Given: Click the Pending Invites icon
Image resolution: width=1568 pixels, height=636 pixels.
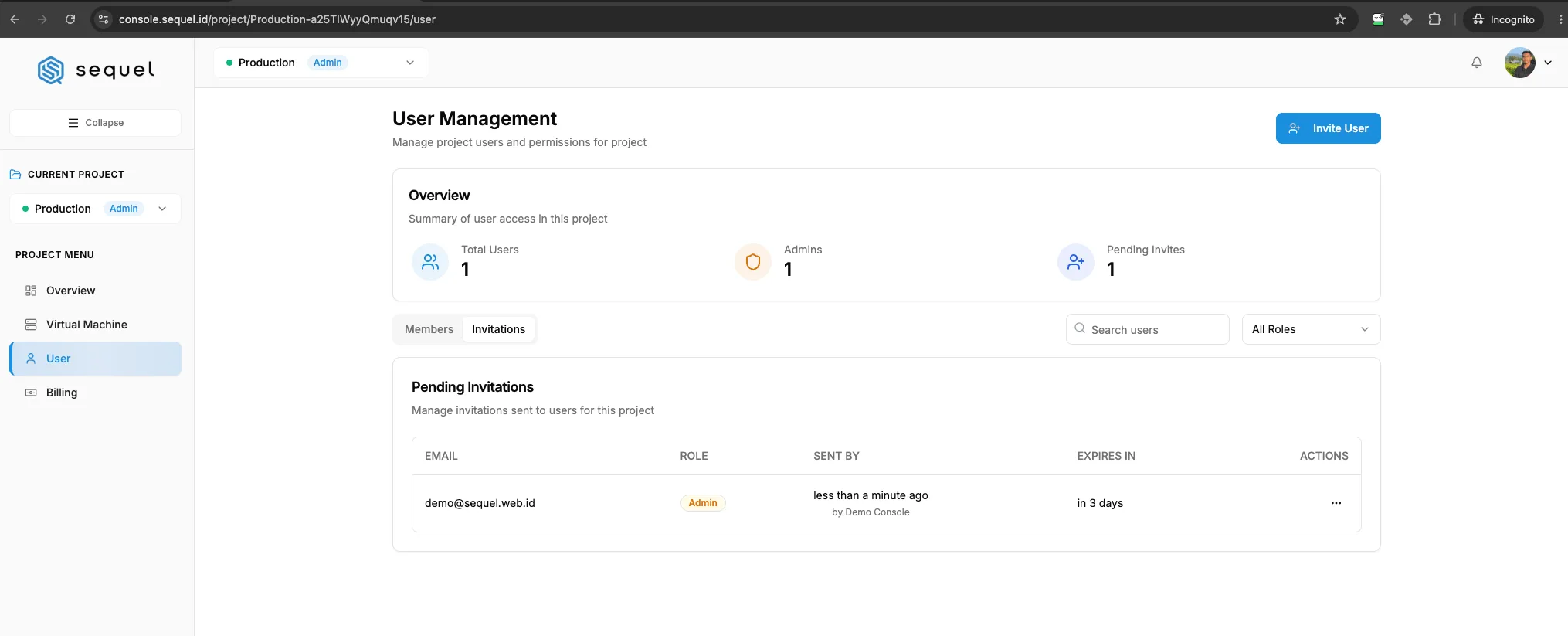Looking at the screenshot, I should [1076, 262].
